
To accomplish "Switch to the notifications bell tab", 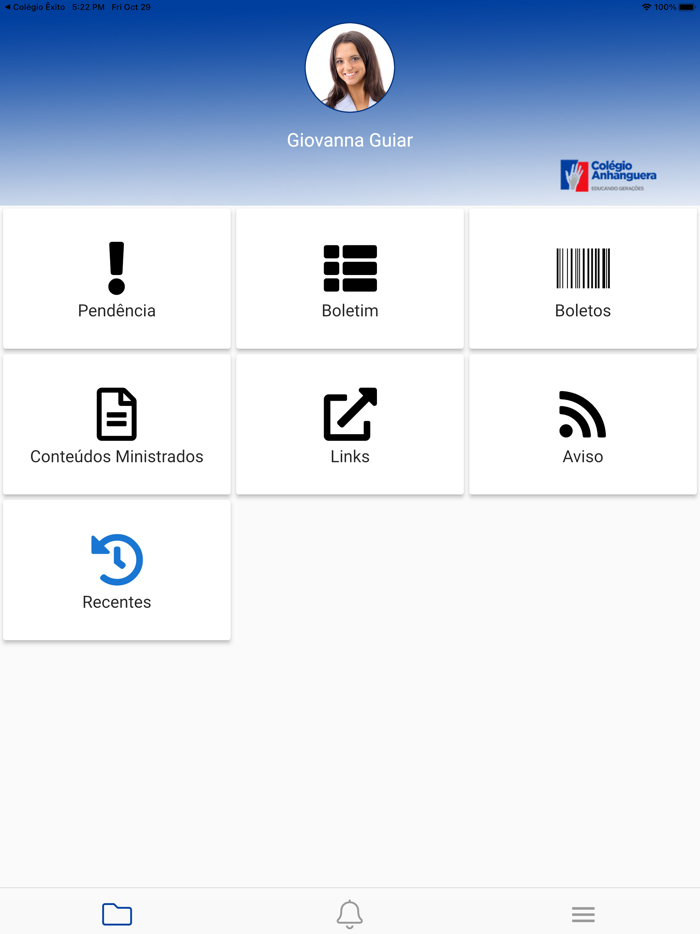I will click(x=350, y=914).
